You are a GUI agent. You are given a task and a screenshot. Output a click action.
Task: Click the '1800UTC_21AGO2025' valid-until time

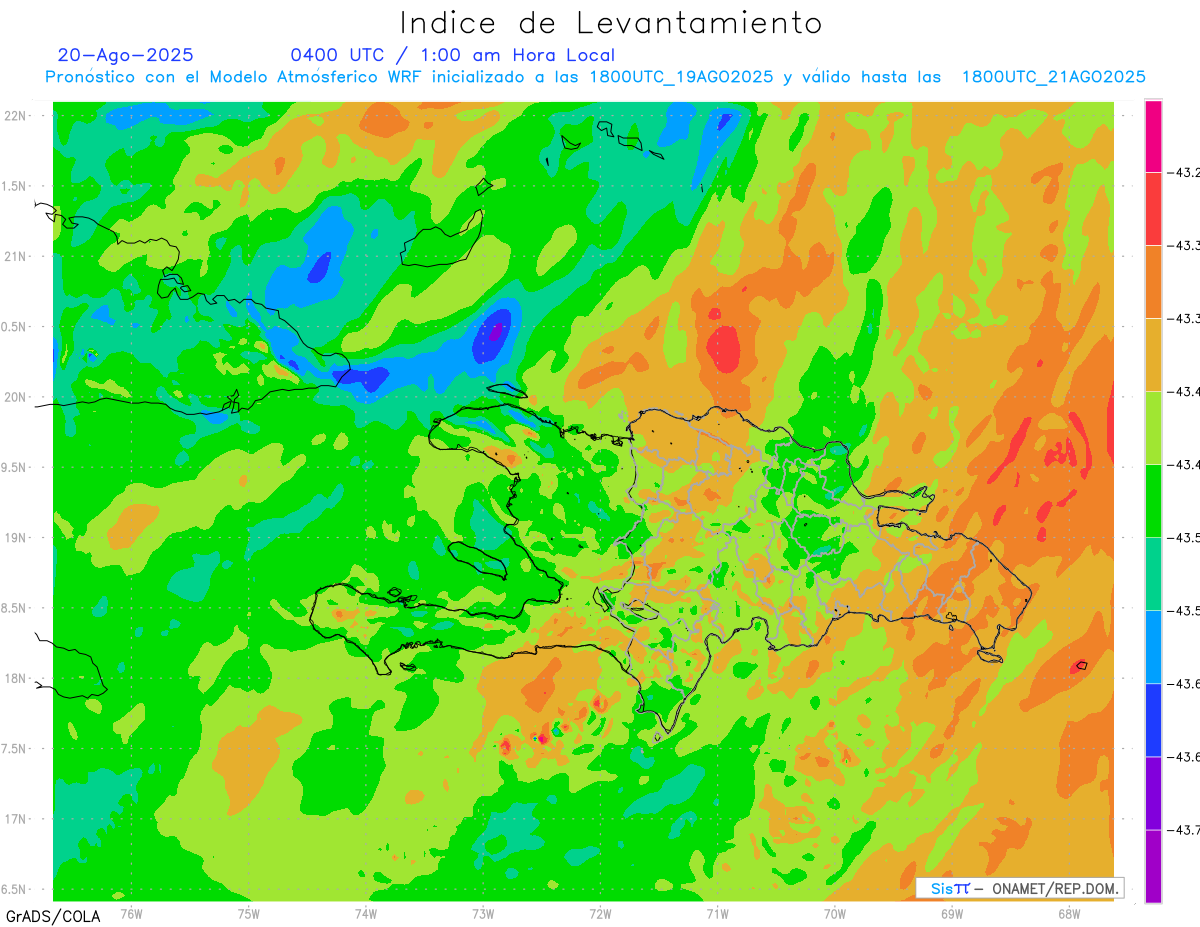click(1053, 77)
